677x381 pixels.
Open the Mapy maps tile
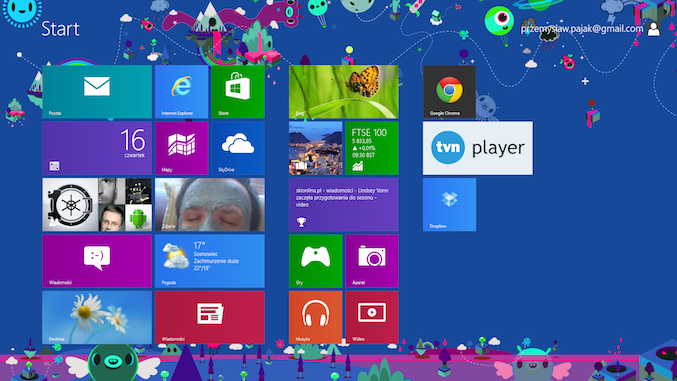(181, 148)
